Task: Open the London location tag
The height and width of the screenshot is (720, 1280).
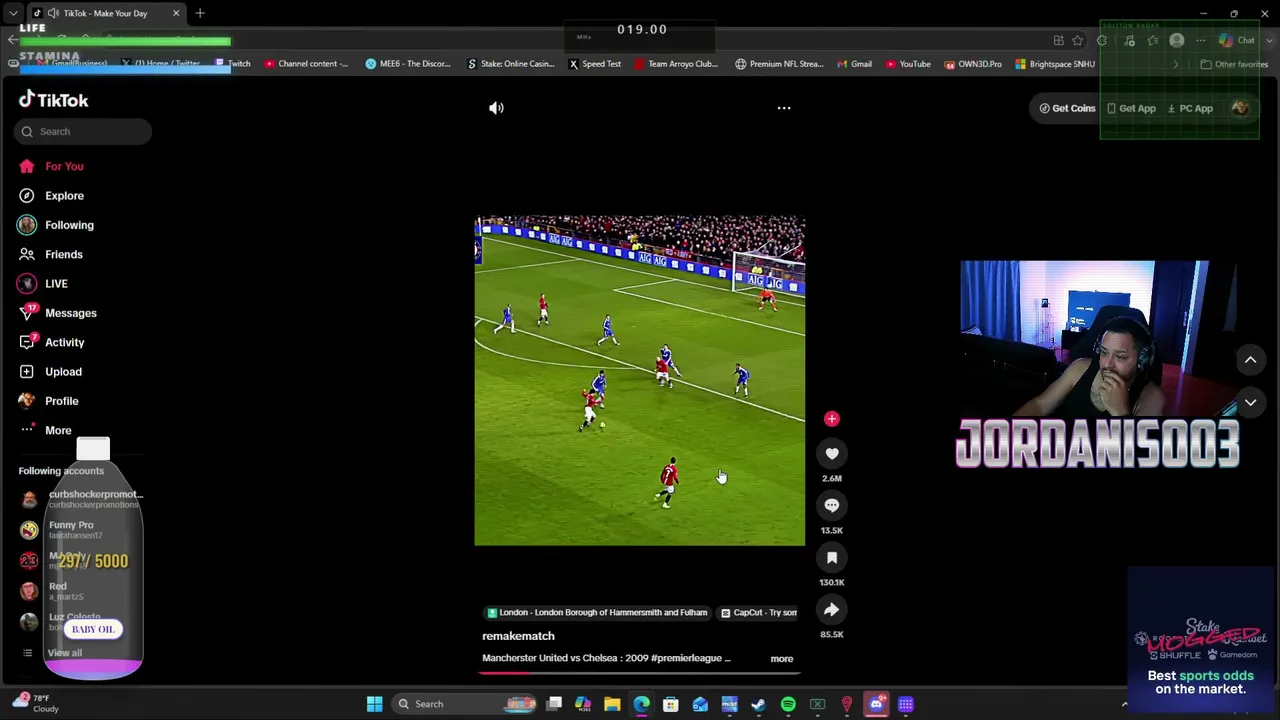Action: pos(596,613)
